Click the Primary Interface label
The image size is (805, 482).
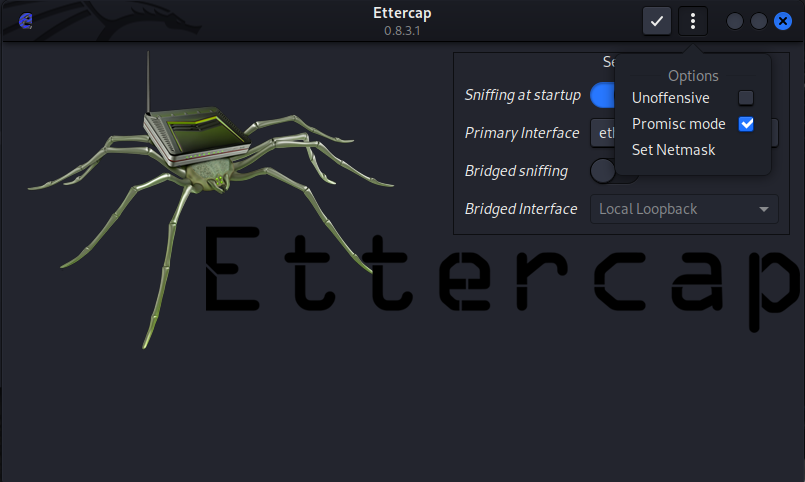[522, 133]
